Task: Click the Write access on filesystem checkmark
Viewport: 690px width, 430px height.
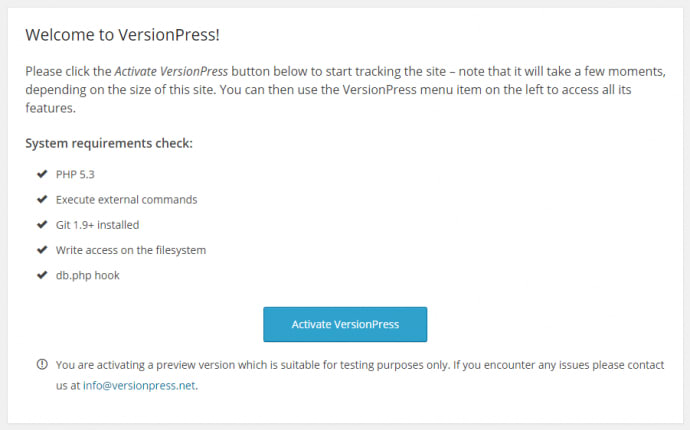Action: [x=41, y=249]
